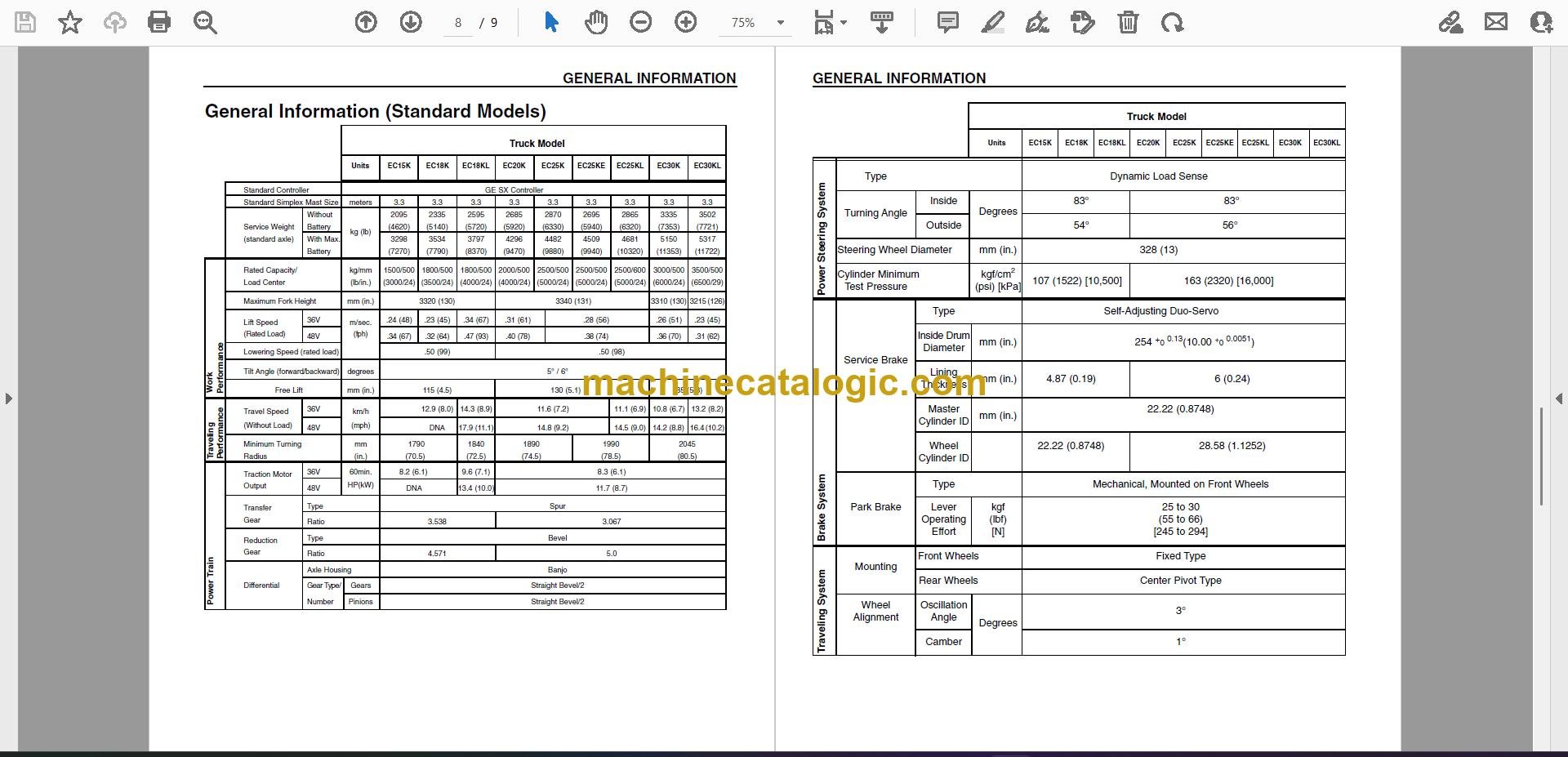Image resolution: width=1568 pixels, height=757 pixels.
Task: Click 'Mechanical, Mounted on Front Wheels' text
Action: point(1180,484)
